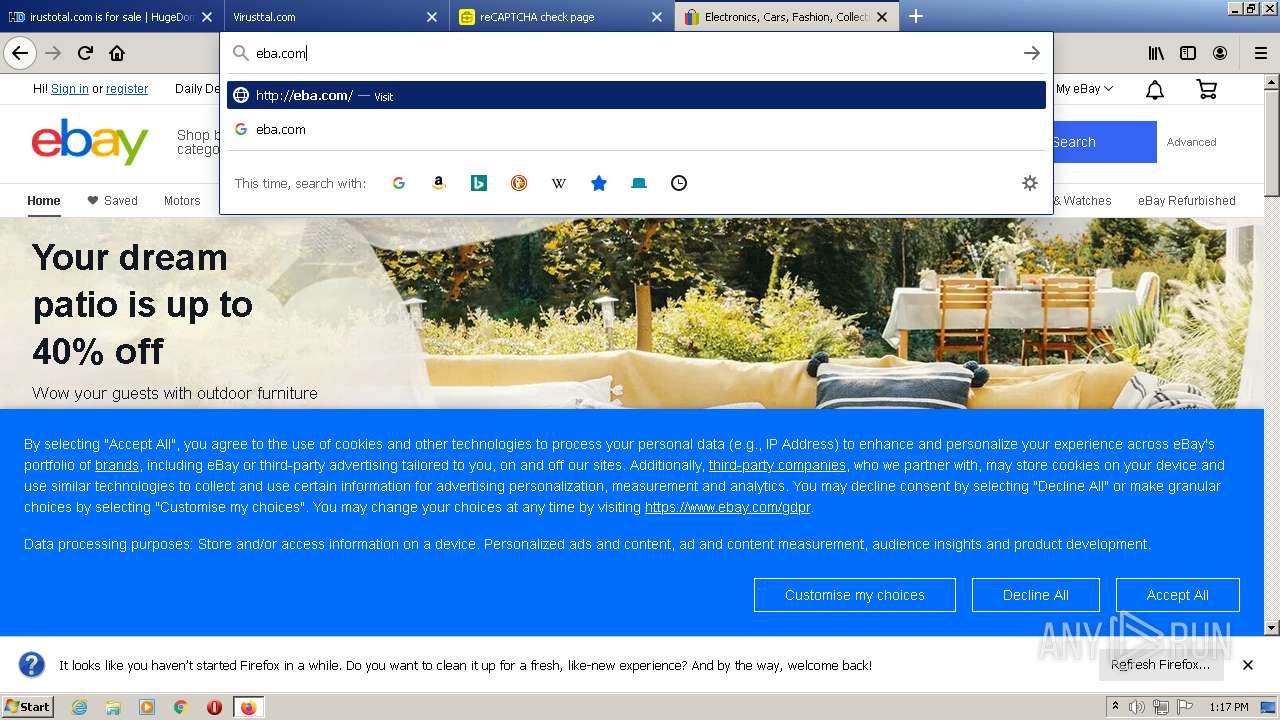Click the eBay logo
The width and height of the screenshot is (1280, 720).
[90, 142]
